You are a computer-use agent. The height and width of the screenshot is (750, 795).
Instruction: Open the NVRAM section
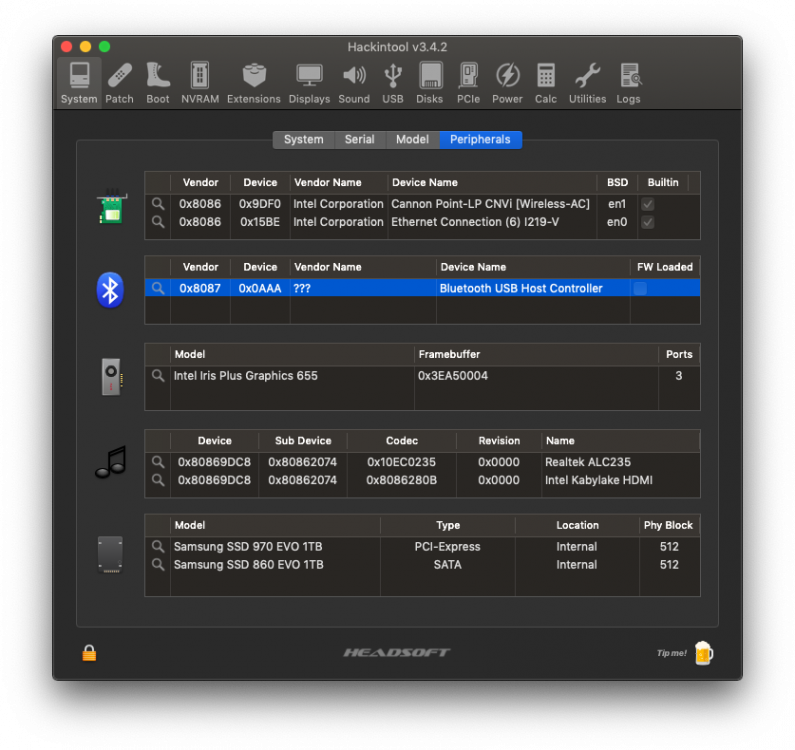200,83
